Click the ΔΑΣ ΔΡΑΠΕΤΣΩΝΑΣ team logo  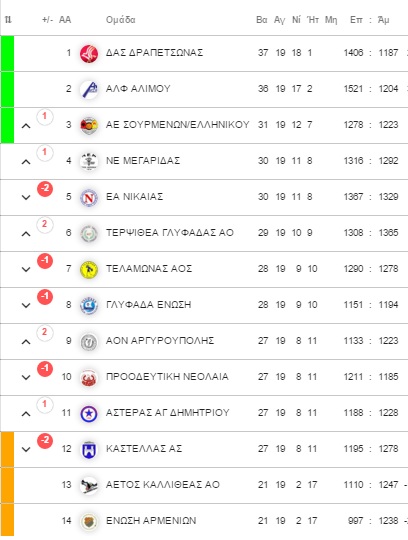[x=89, y=54]
